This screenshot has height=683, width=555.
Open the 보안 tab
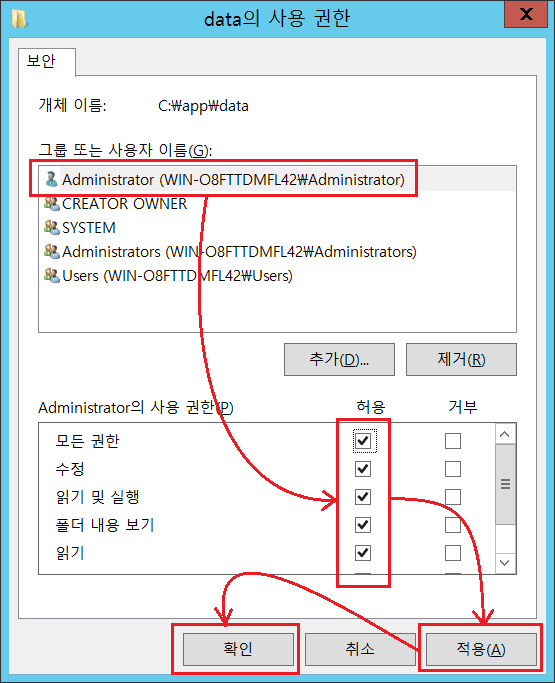[x=41, y=61]
